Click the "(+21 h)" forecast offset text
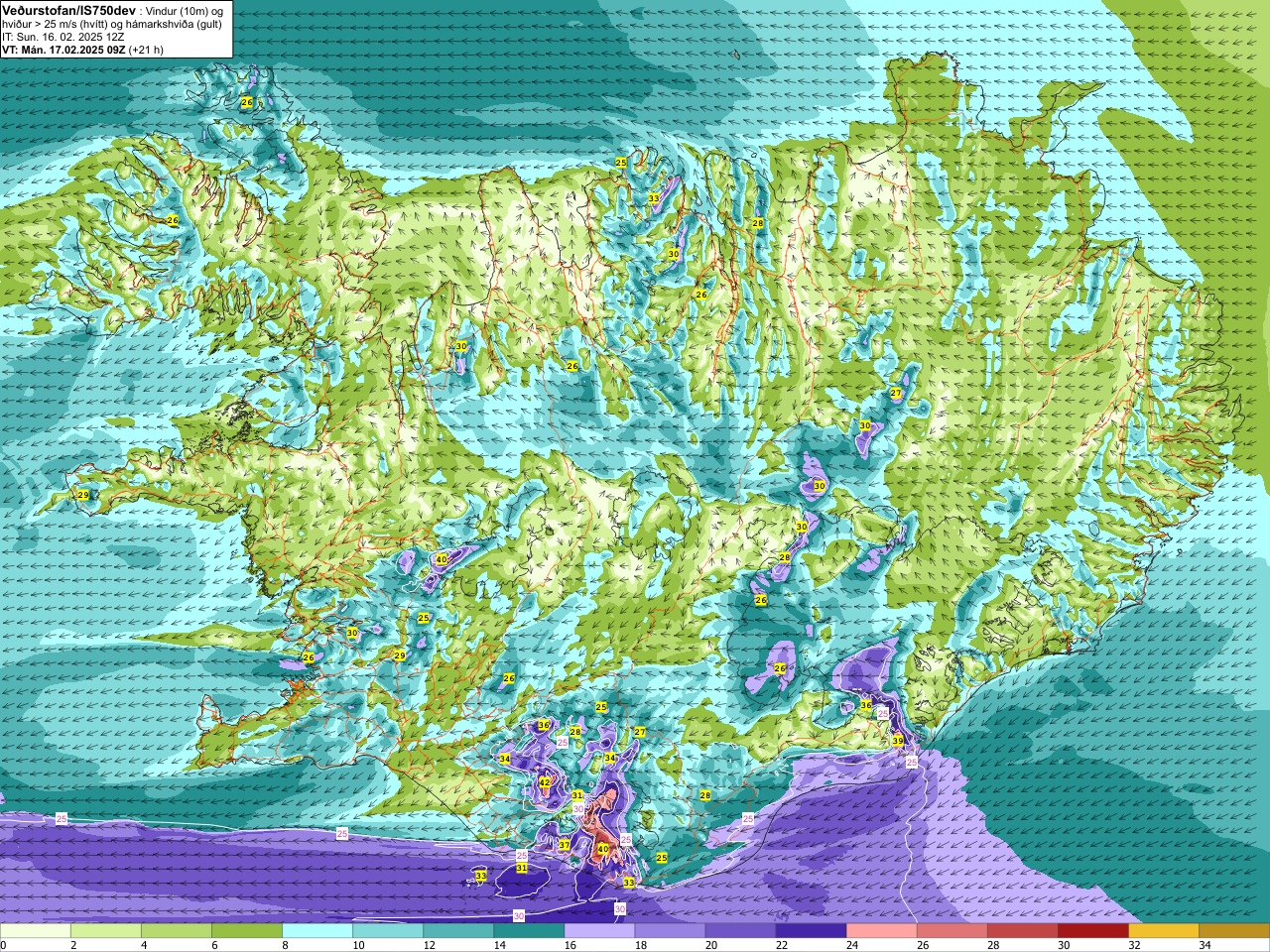This screenshot has width=1270, height=952. pyautogui.click(x=146, y=50)
